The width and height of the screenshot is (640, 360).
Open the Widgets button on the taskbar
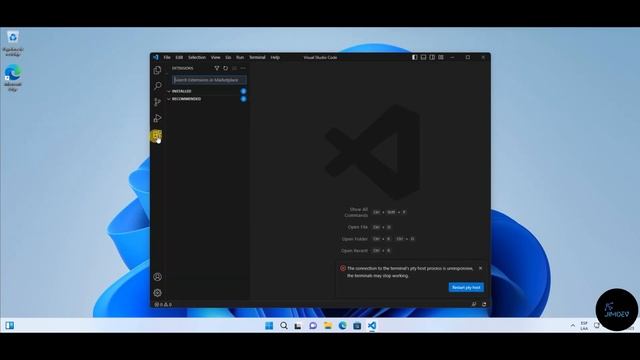tap(10, 325)
